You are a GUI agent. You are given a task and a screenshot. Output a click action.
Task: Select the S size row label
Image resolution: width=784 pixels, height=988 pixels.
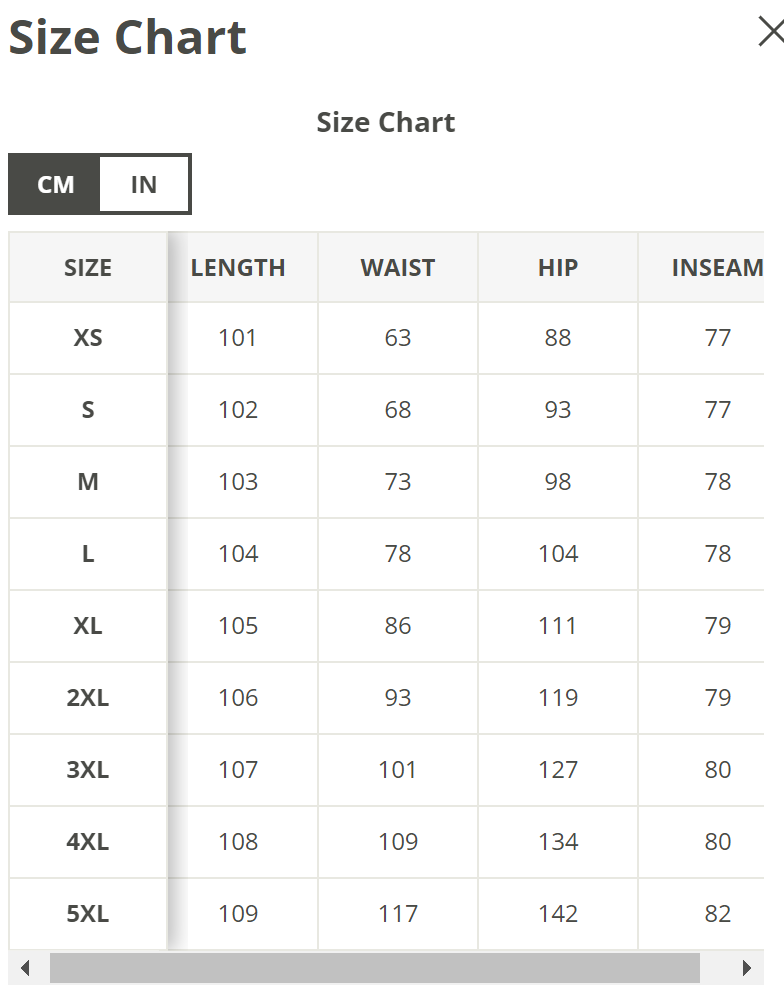(x=88, y=410)
